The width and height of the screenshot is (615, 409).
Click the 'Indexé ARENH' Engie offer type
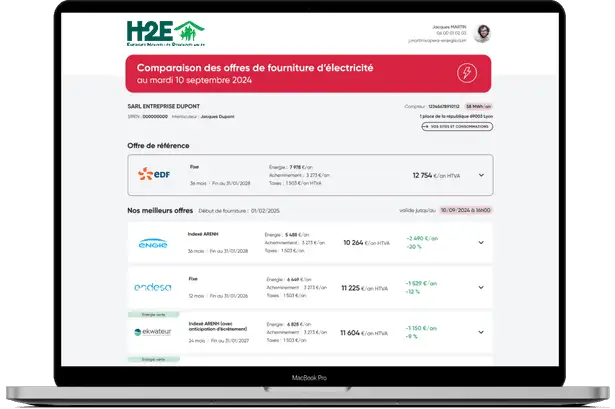point(203,234)
